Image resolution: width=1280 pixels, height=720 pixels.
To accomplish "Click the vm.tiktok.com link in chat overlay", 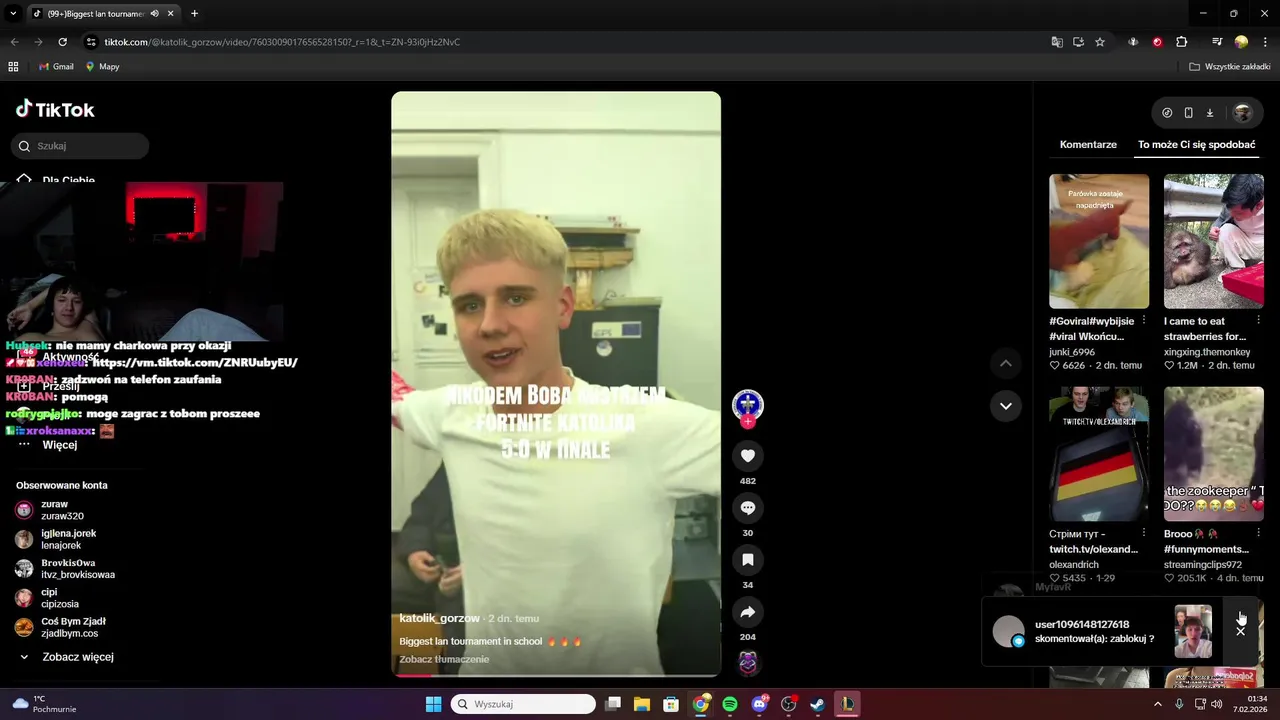I will [x=195, y=362].
